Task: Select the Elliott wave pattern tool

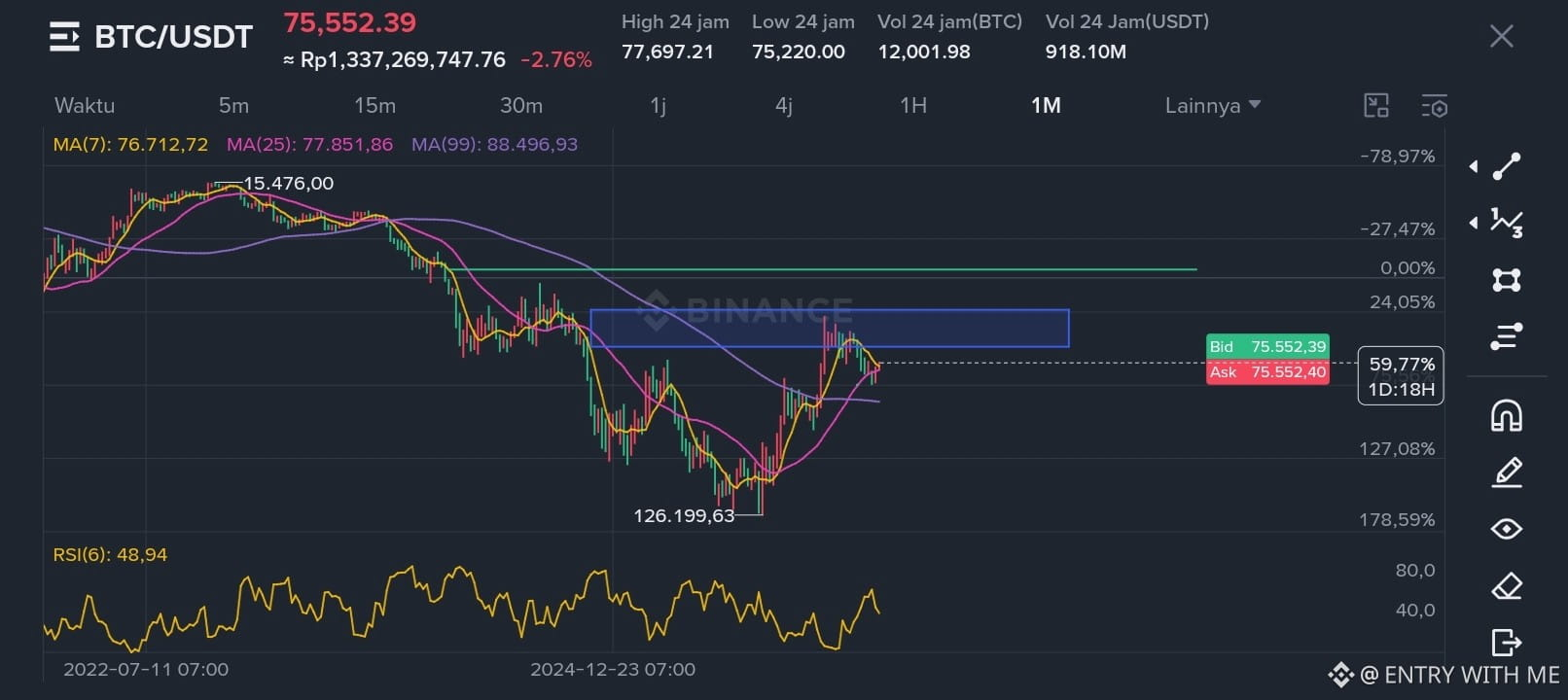Action: click(1506, 223)
